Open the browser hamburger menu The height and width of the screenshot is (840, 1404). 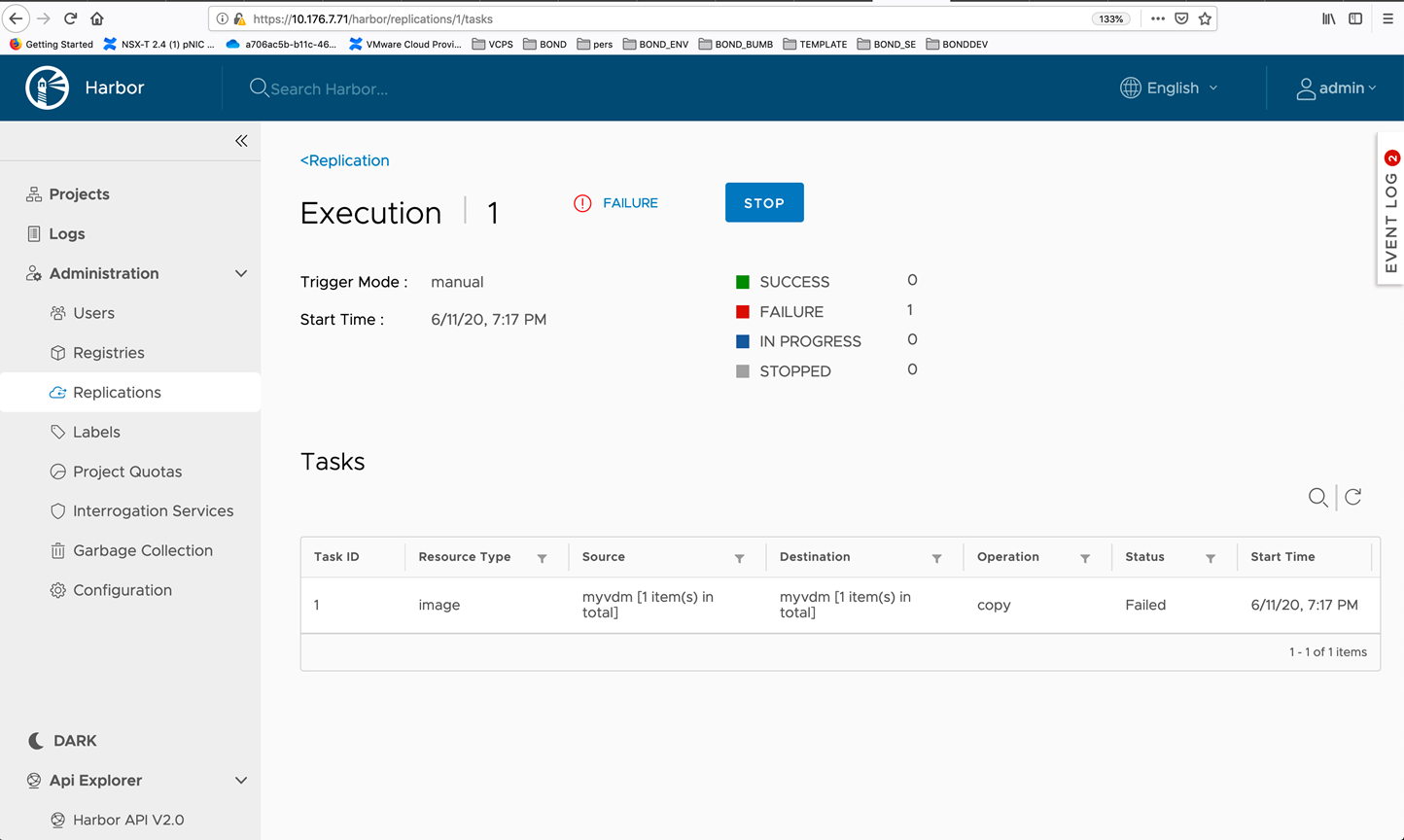[x=1387, y=18]
